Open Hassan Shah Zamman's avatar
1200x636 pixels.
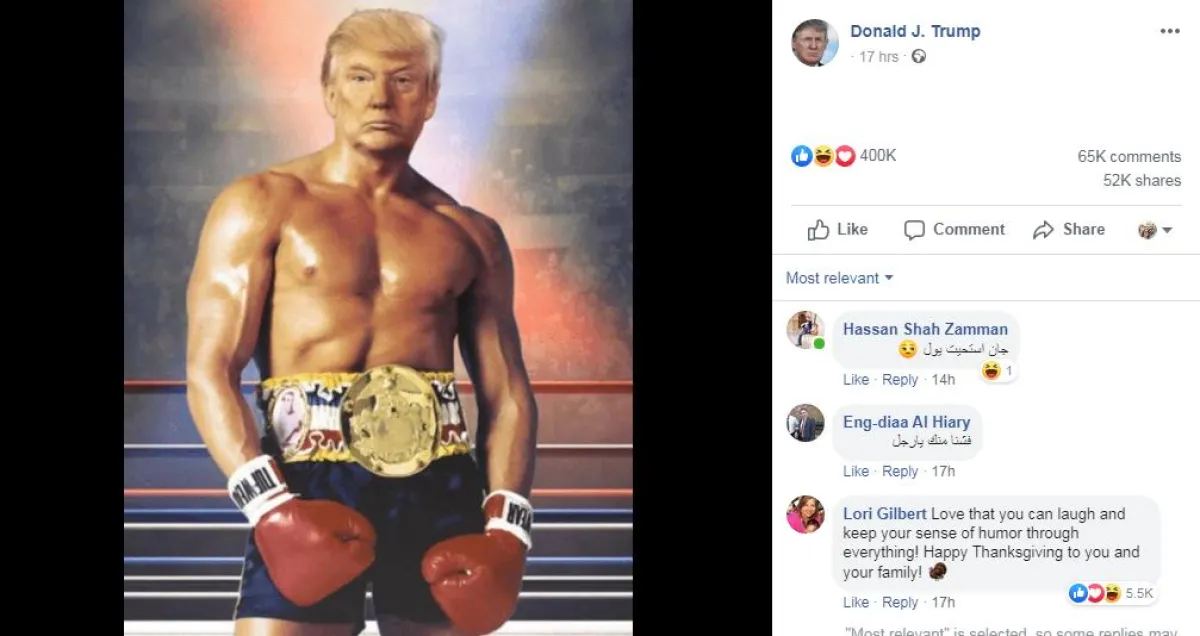click(805, 330)
